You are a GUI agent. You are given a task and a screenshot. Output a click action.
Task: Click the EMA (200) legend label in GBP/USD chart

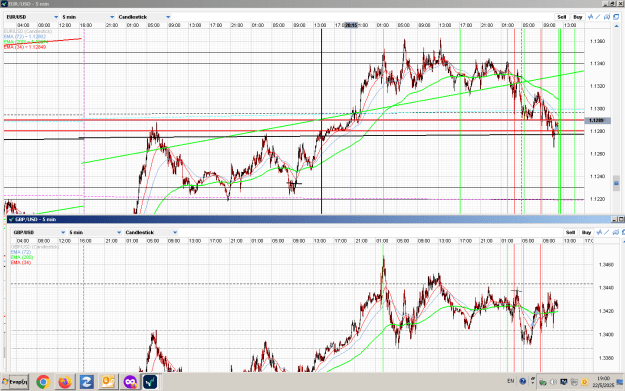point(22,257)
